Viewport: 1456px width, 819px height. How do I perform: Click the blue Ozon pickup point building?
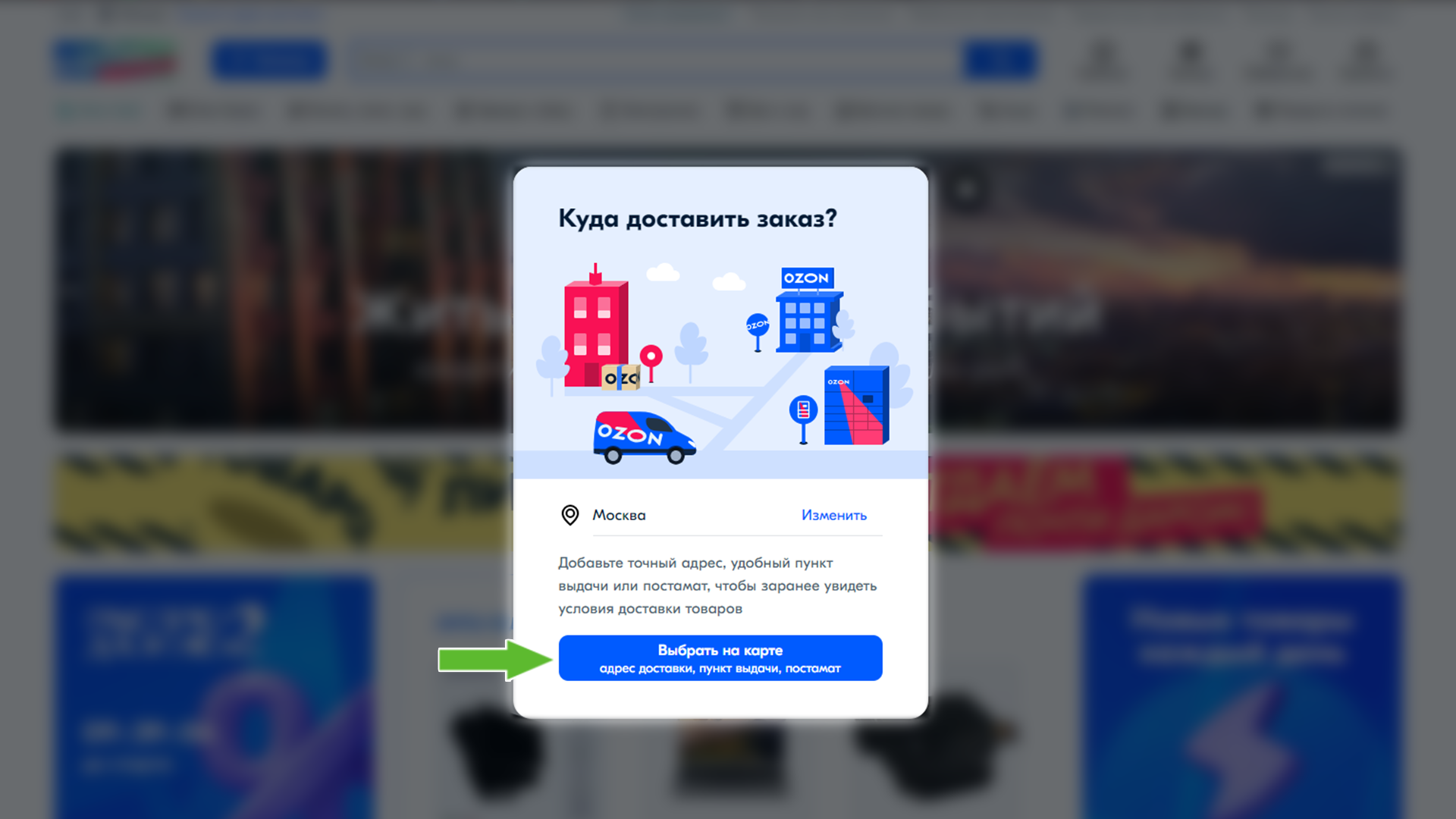808,310
